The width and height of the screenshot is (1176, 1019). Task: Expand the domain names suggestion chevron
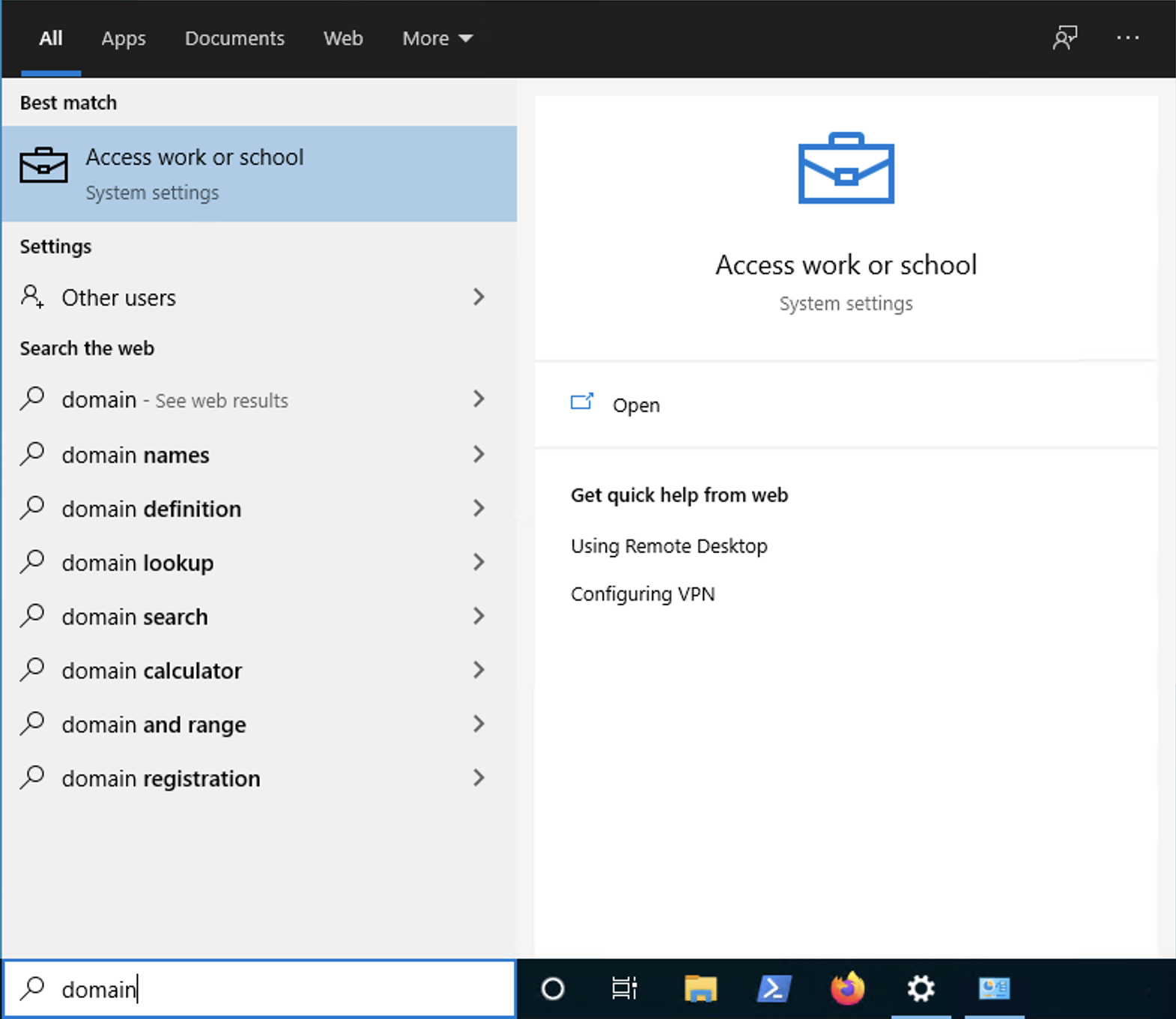pos(479,455)
